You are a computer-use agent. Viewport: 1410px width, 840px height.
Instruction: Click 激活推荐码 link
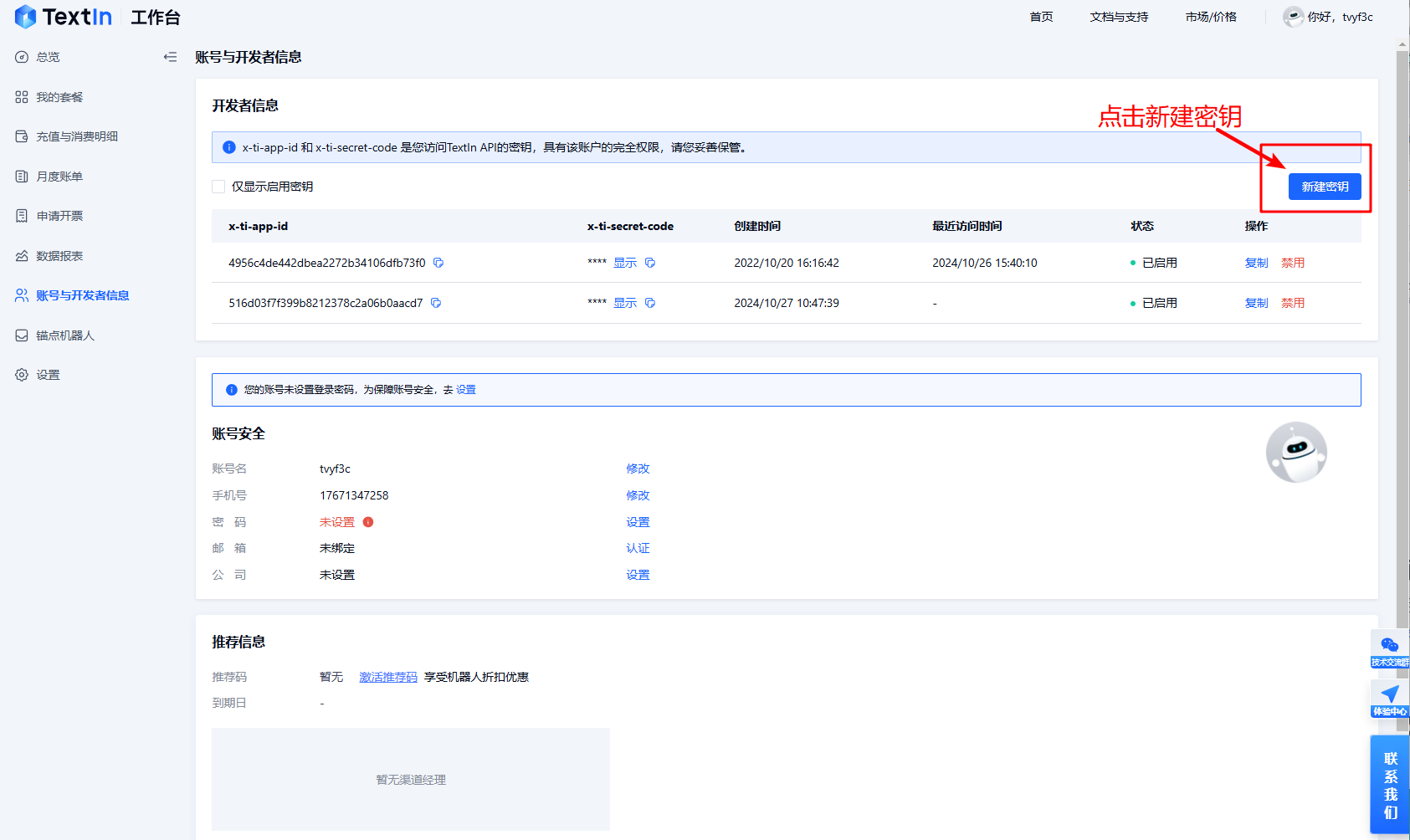[388, 677]
